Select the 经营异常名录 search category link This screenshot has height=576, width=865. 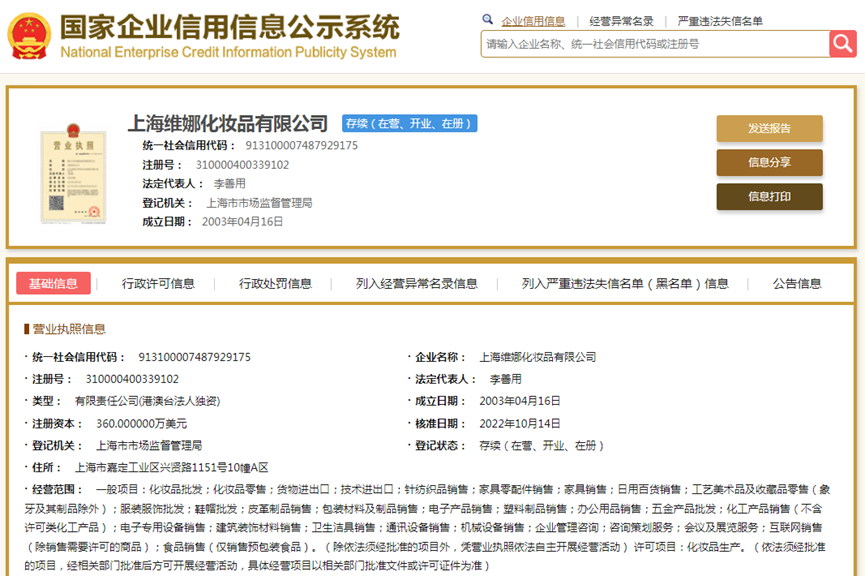(x=621, y=21)
